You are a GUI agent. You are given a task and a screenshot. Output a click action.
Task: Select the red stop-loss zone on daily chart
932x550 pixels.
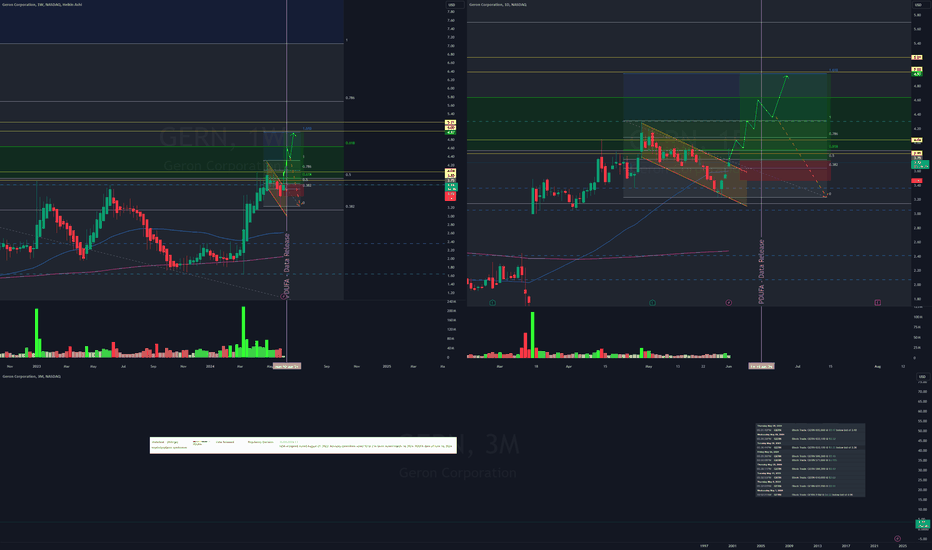point(785,171)
